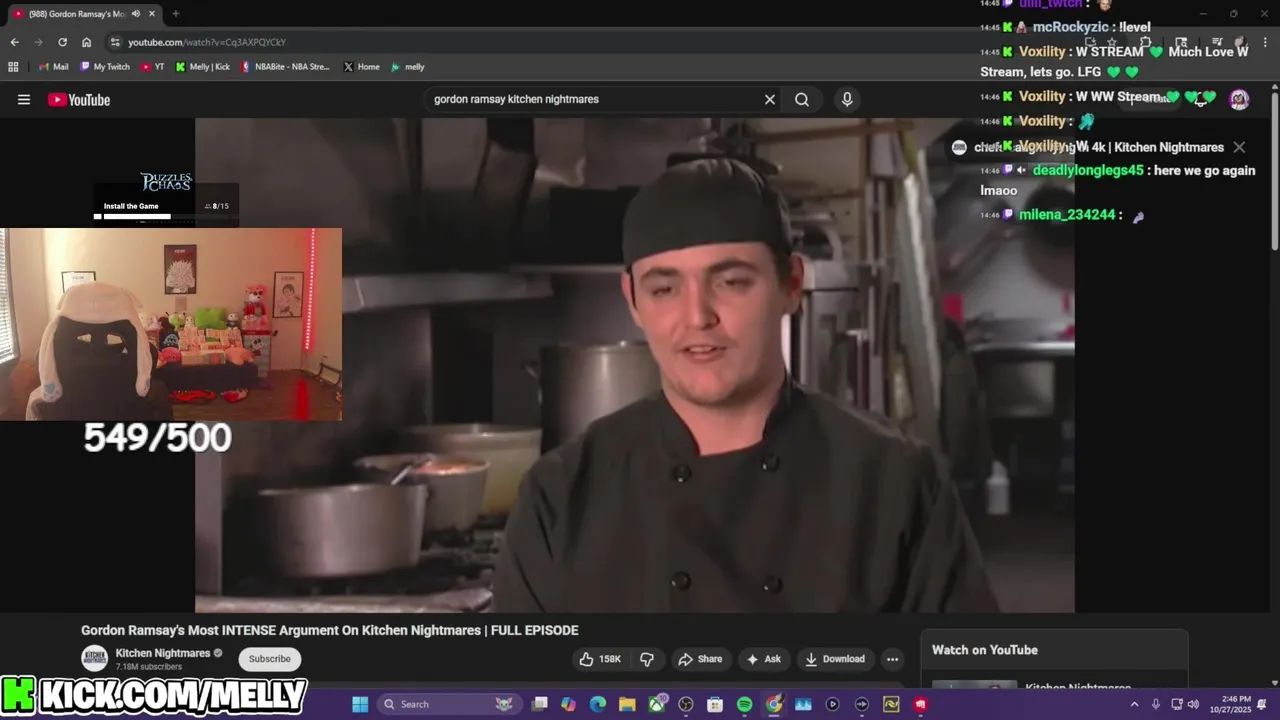Viewport: 1280px width, 720px height.
Task: Open Chrome's three-dot menu
Action: point(1264,42)
